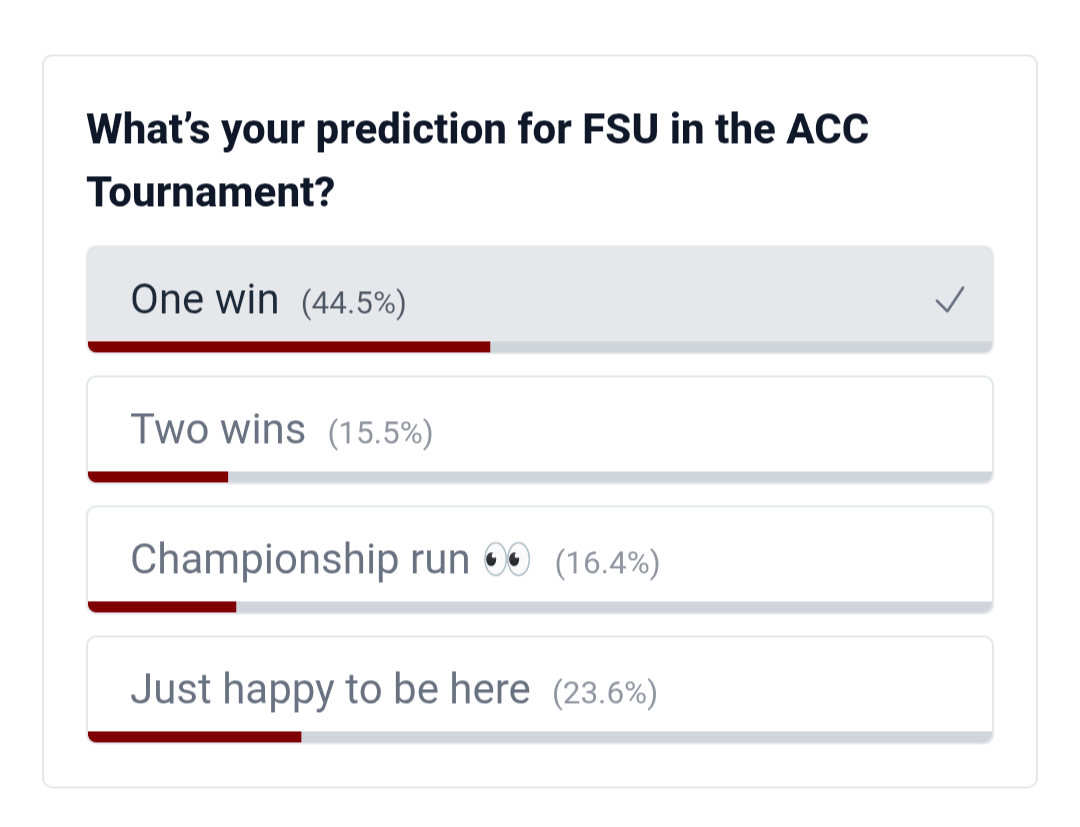Click the 15.5% result next to Two wins
The width and height of the screenshot is (1080, 827).
380,433
